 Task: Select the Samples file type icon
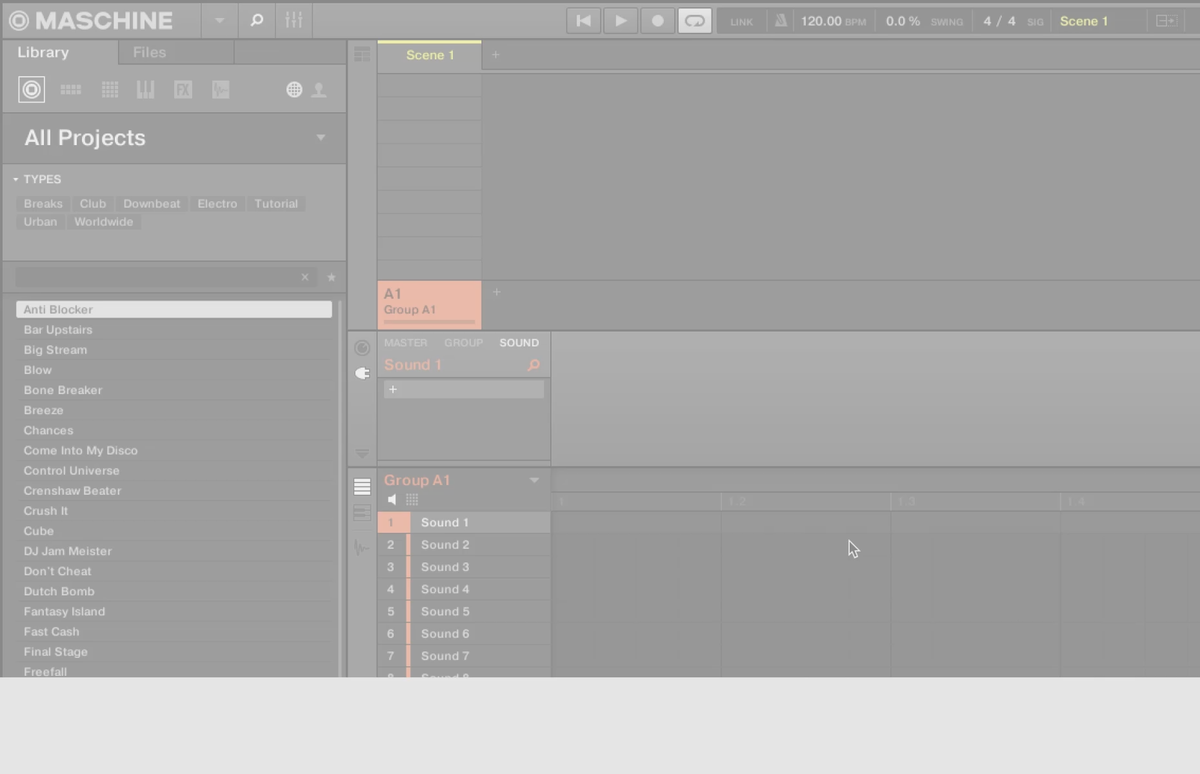220,90
